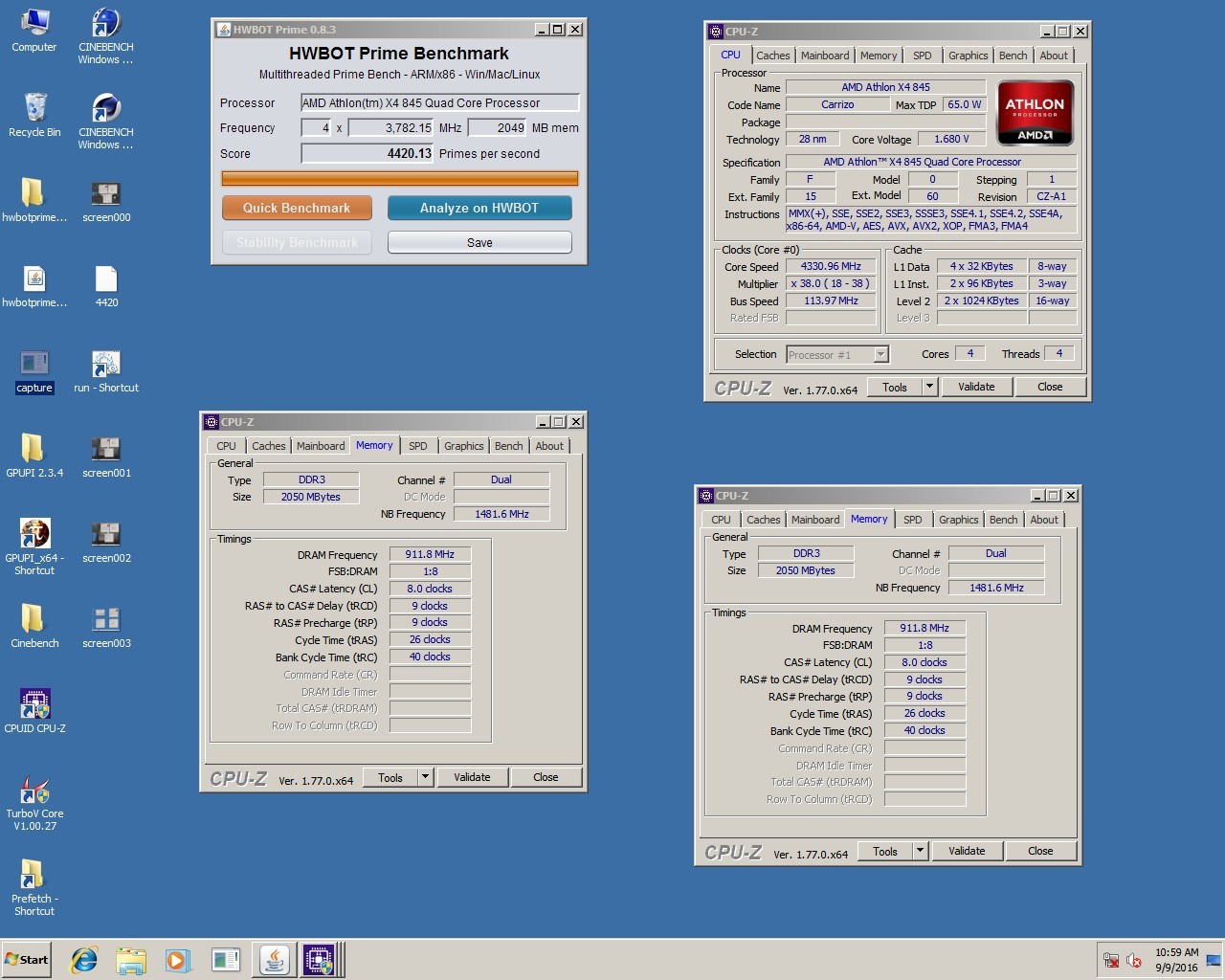
Task: Click Validate in left Memory CPU-Z window
Action: pyautogui.click(x=472, y=777)
